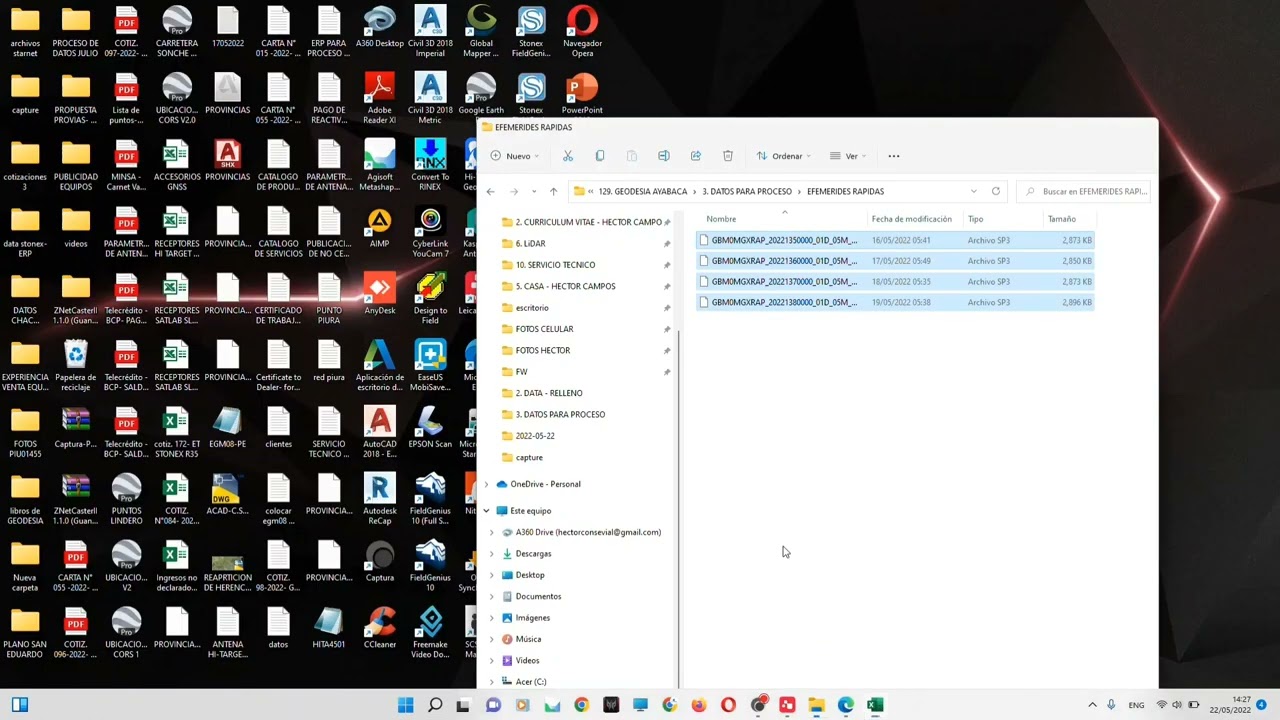The width and height of the screenshot is (1280, 720).
Task: Select file GBM0MGXRAP_20221370000
Action: click(895, 282)
